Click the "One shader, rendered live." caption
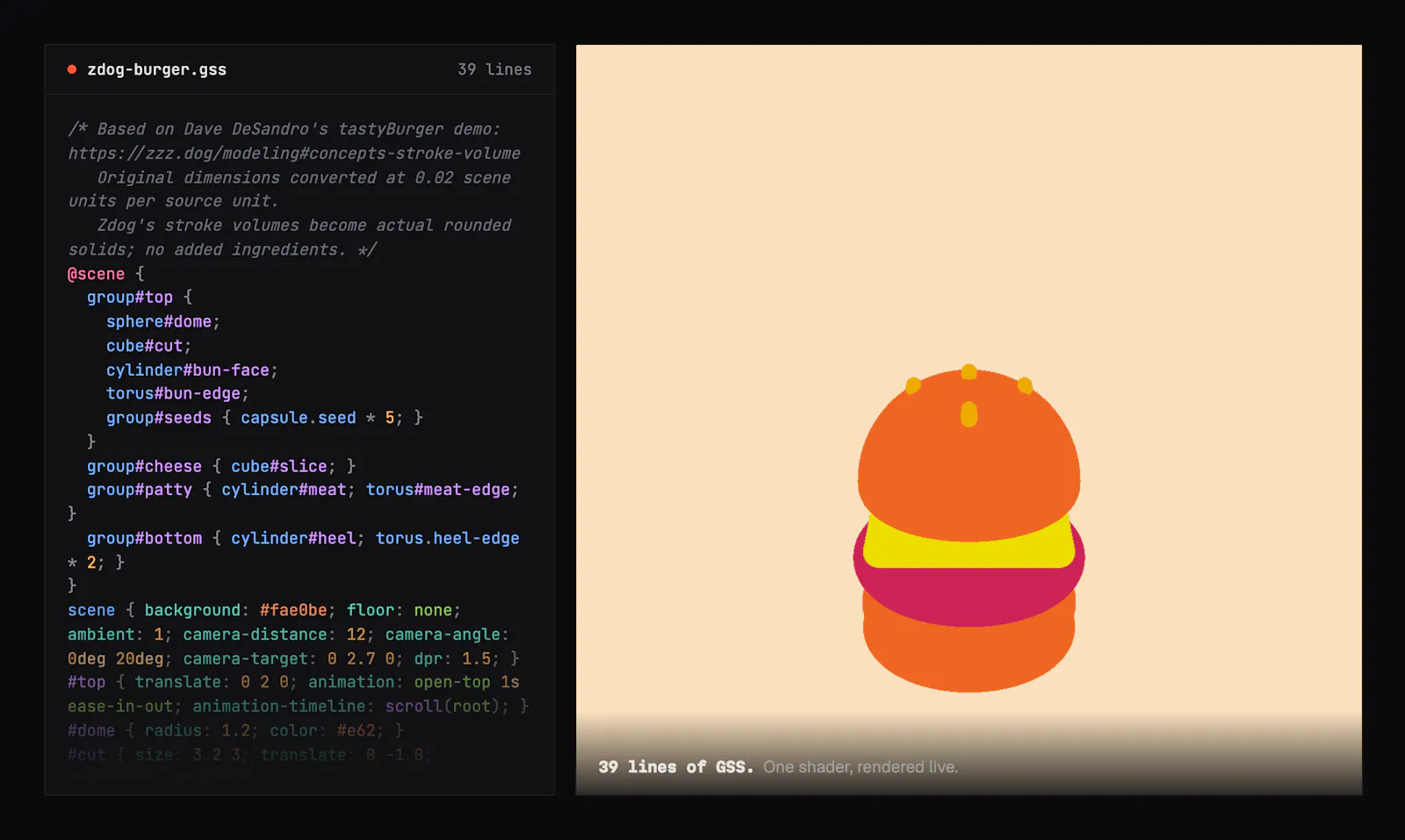 [861, 767]
